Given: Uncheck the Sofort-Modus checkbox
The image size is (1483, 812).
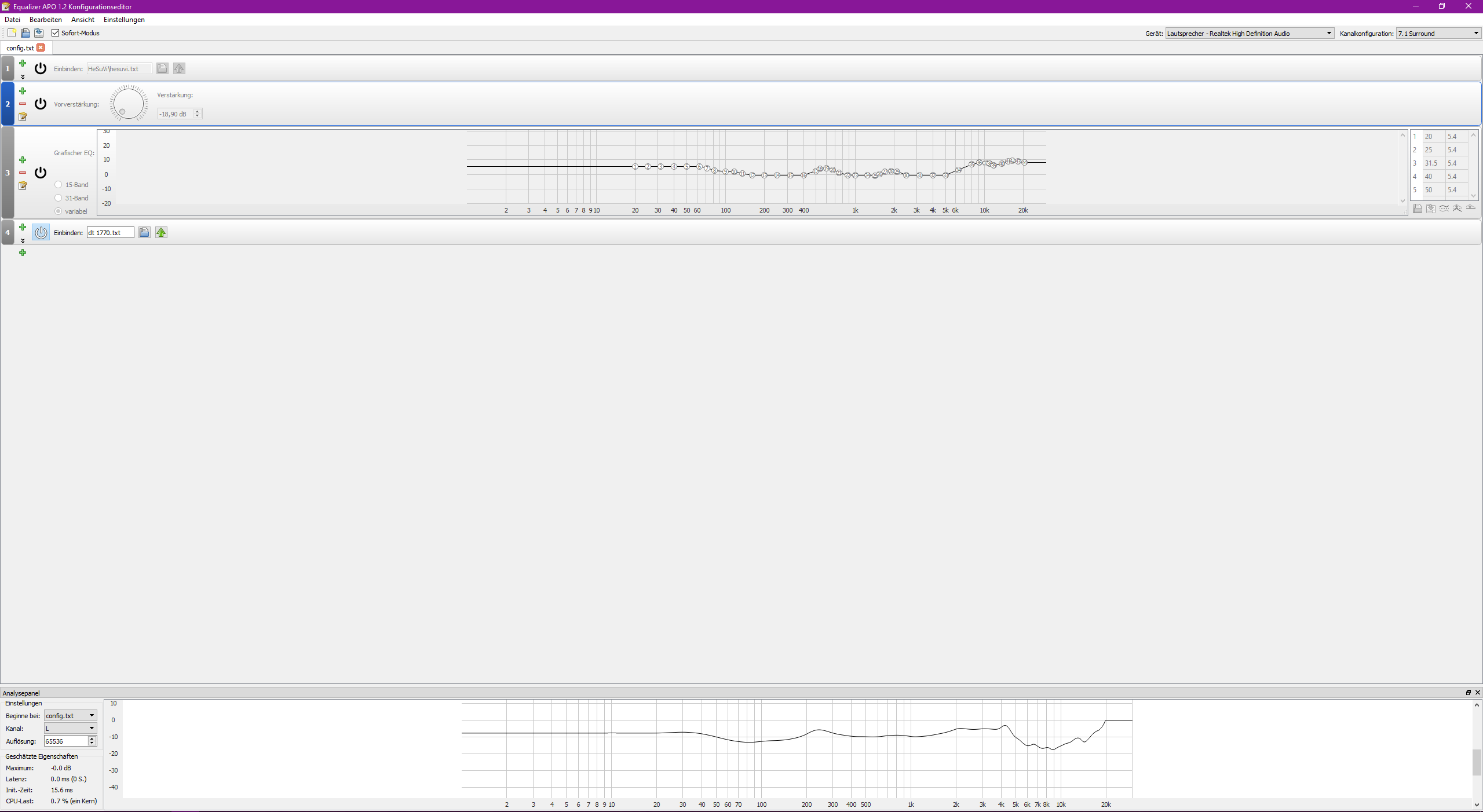Looking at the screenshot, I should pos(56,33).
